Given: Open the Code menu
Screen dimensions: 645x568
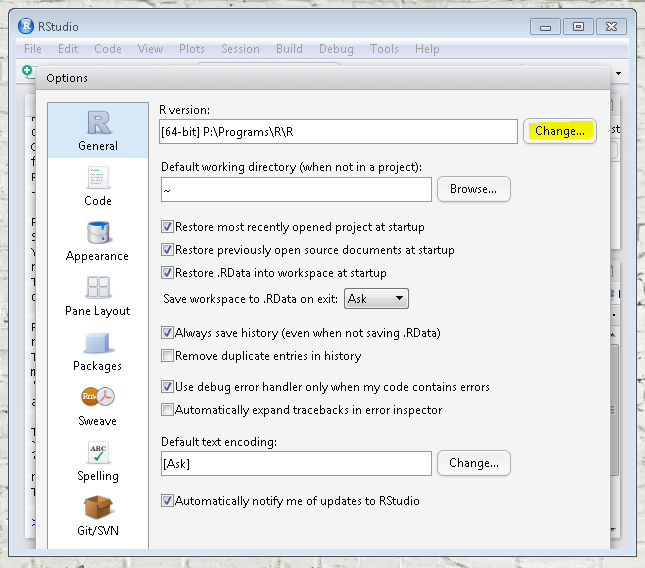Looking at the screenshot, I should point(108,49).
